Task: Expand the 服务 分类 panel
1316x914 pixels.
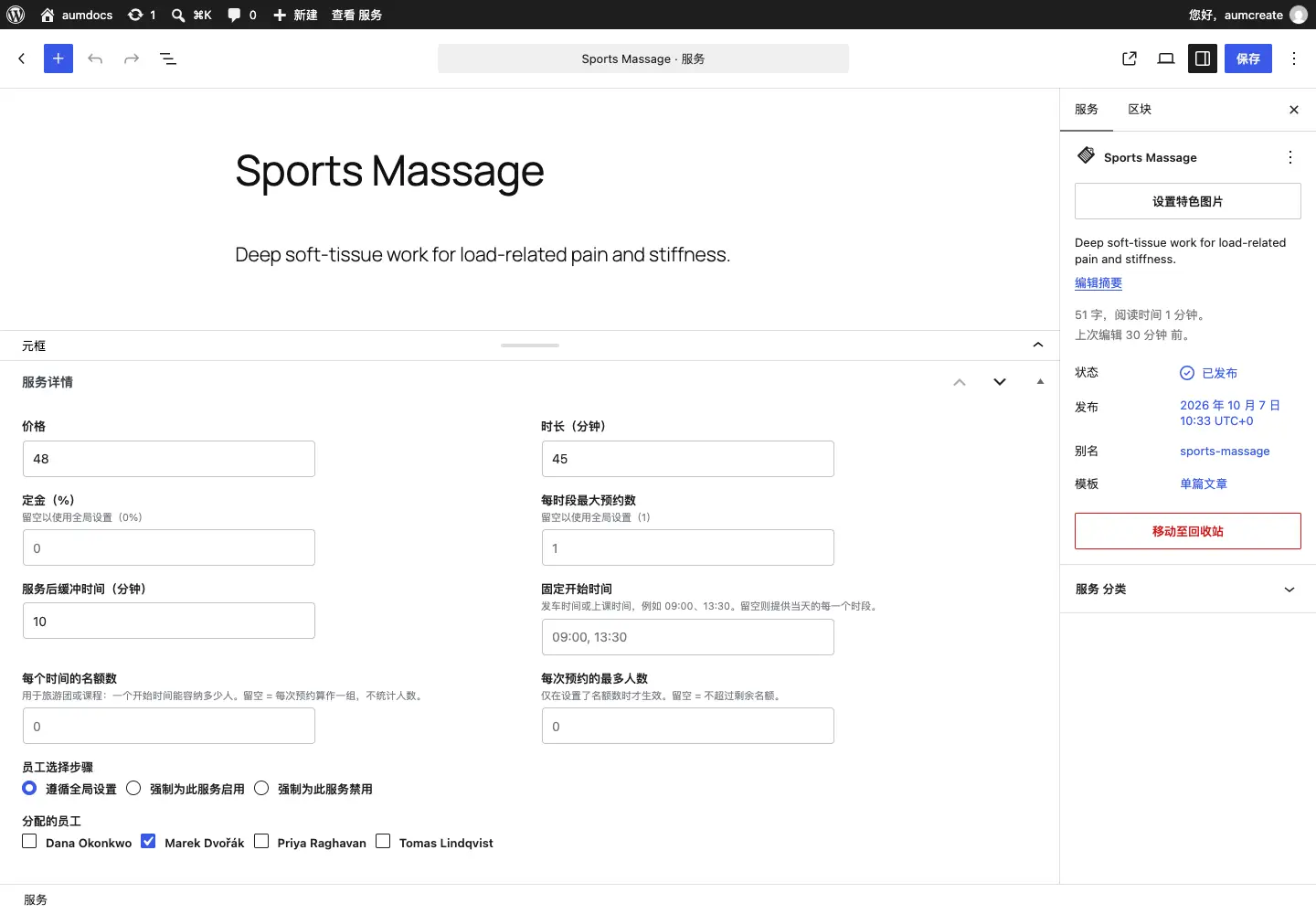Action: (1187, 590)
